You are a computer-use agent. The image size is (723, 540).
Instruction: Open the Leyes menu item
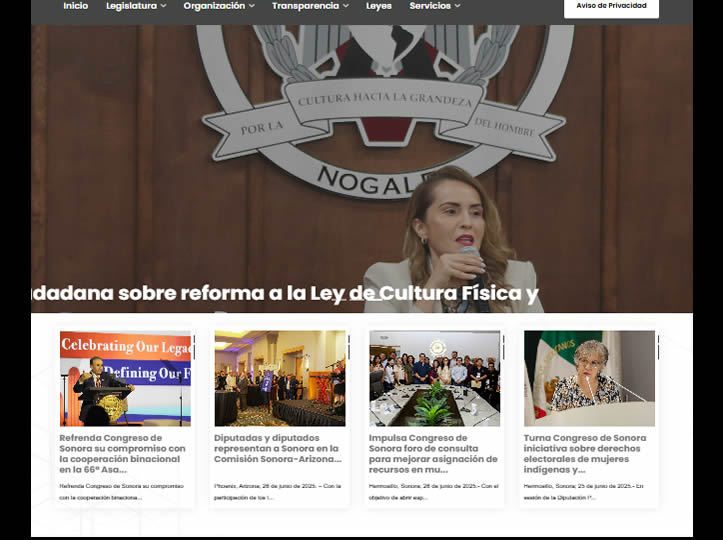(x=379, y=6)
